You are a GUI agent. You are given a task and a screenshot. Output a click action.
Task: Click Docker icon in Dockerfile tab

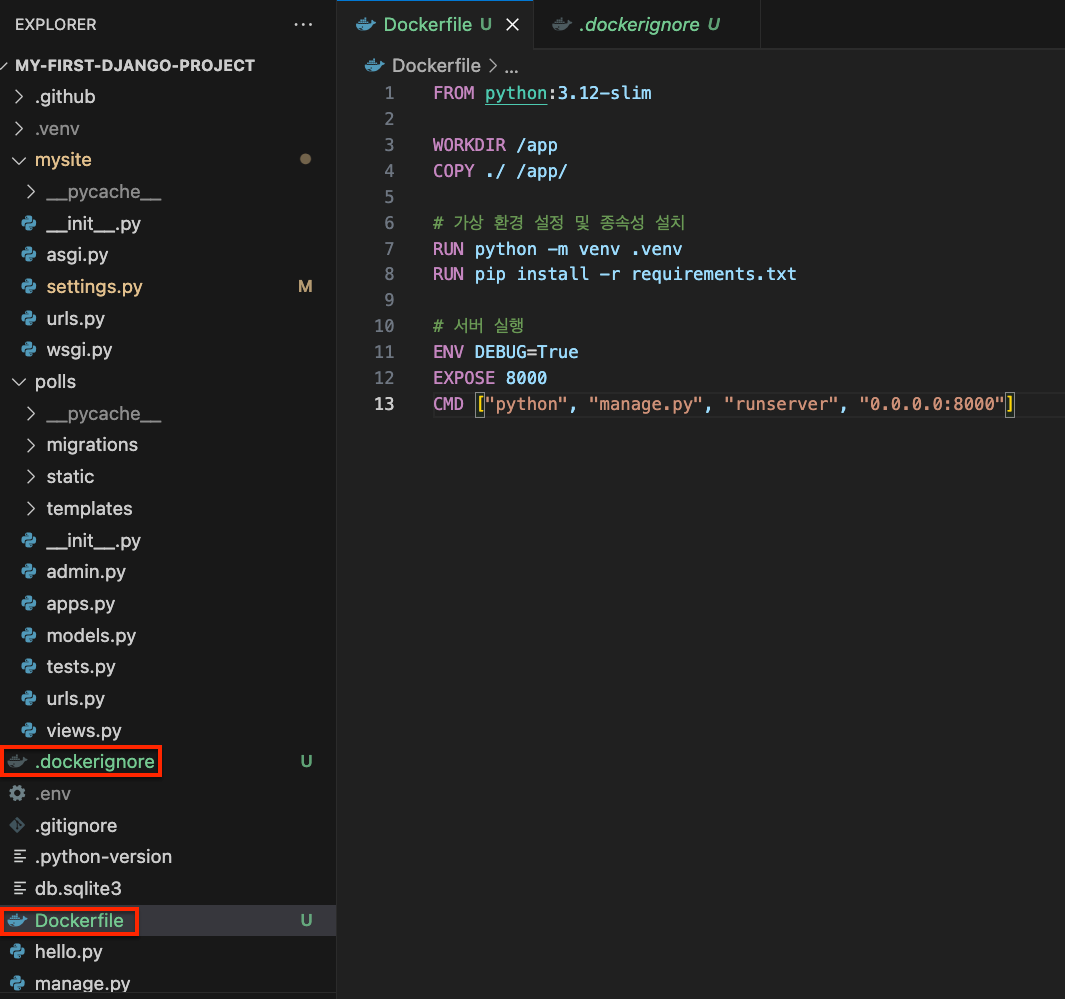click(x=365, y=24)
